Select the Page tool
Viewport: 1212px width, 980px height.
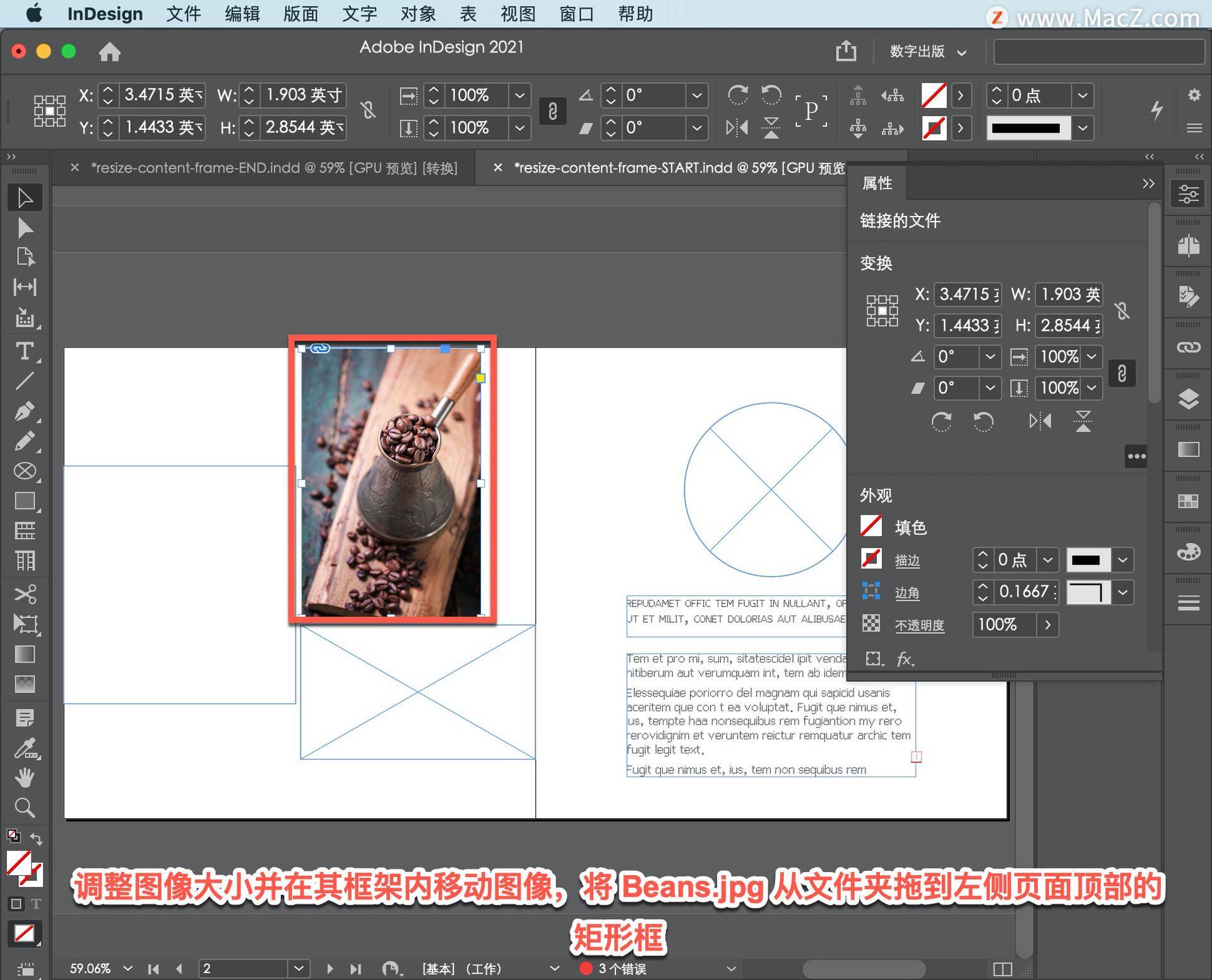pyautogui.click(x=25, y=257)
